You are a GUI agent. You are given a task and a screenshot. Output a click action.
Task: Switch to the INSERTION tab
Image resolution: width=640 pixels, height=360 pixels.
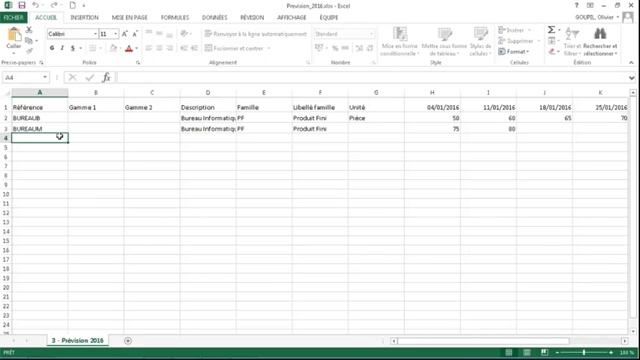[84, 18]
